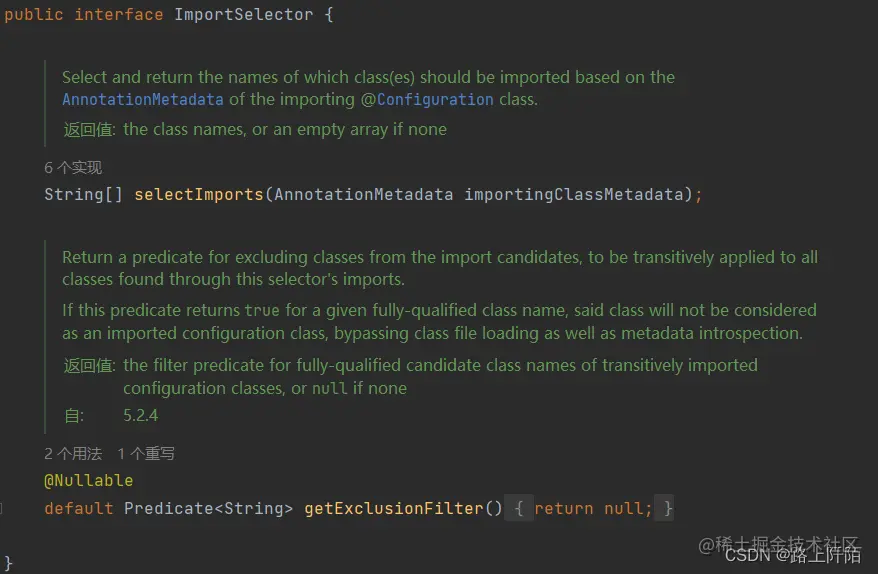Click the selectImports method name
878x574 pixels.
[x=199, y=194]
